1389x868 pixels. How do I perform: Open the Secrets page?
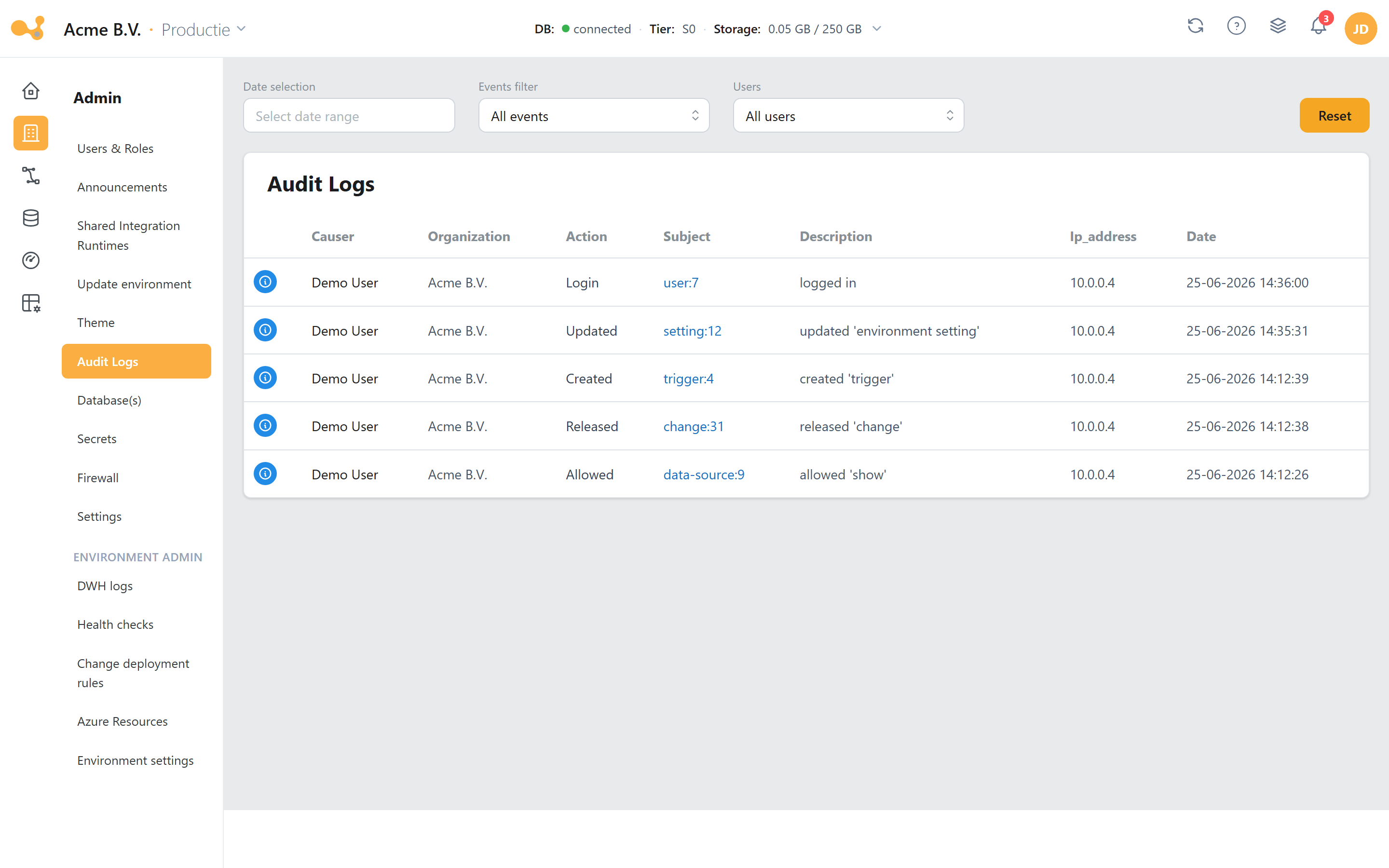97,439
